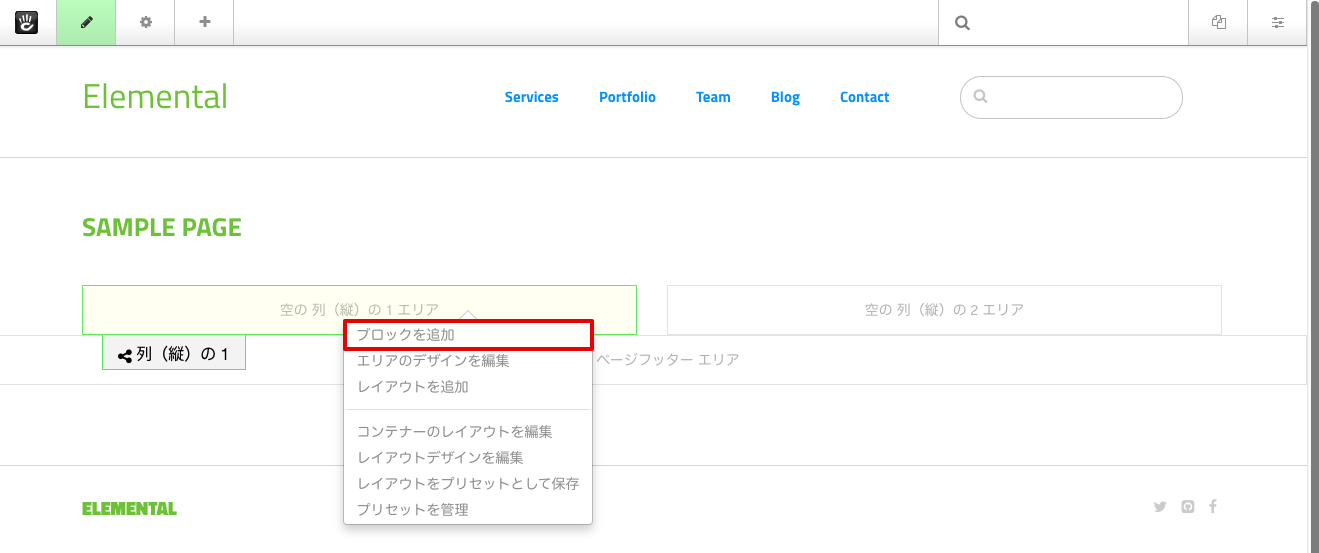Select ブロックを追加 from the menu
1319x553 pixels.
(x=468, y=335)
